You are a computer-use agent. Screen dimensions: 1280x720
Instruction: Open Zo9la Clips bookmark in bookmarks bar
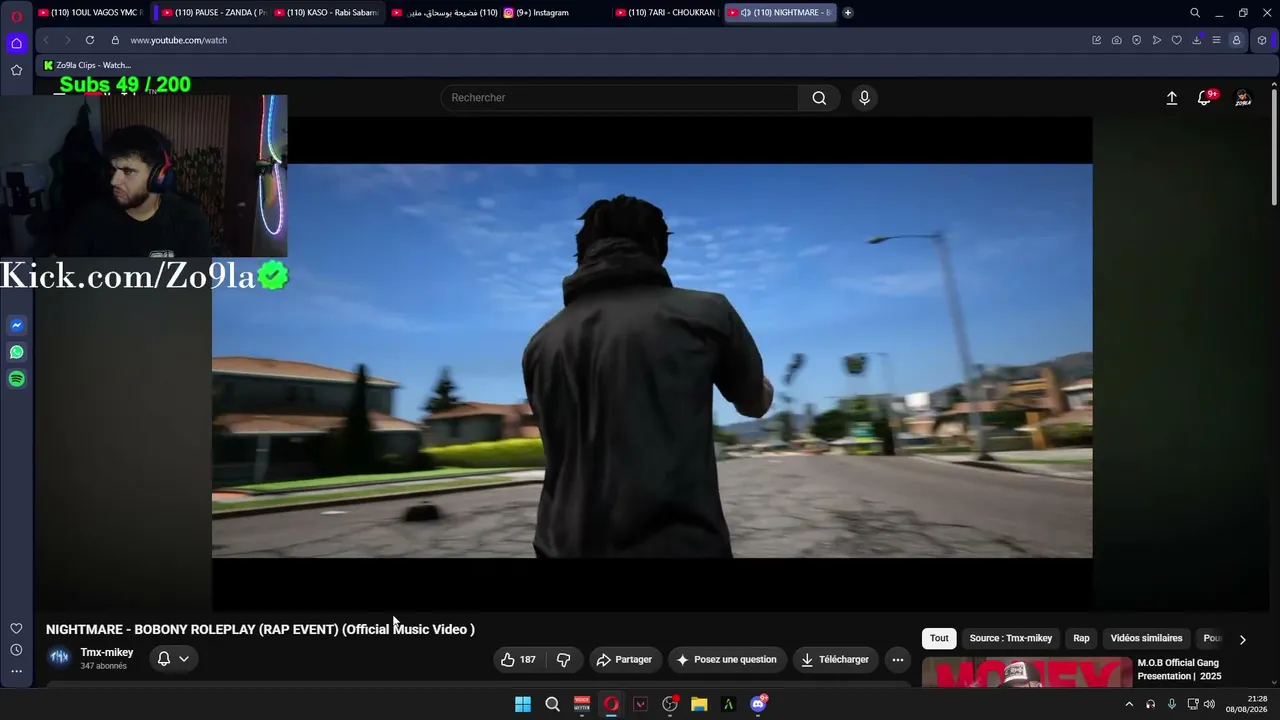(87, 65)
